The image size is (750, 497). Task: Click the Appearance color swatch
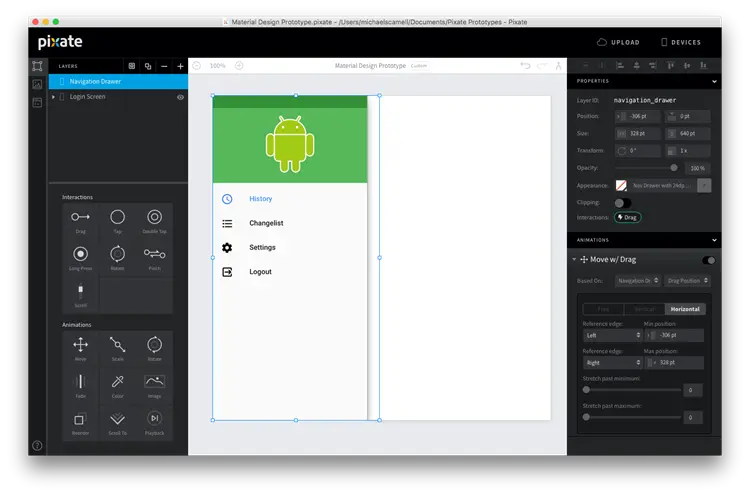[621, 186]
